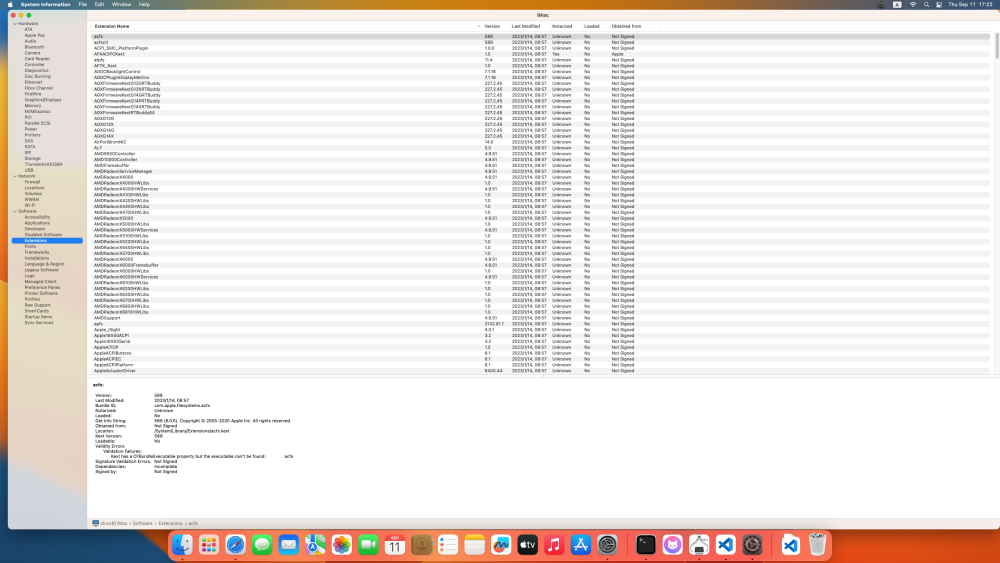This screenshot has height=563, width=1000.
Task: Open Reminders app in dock
Action: coord(448,545)
